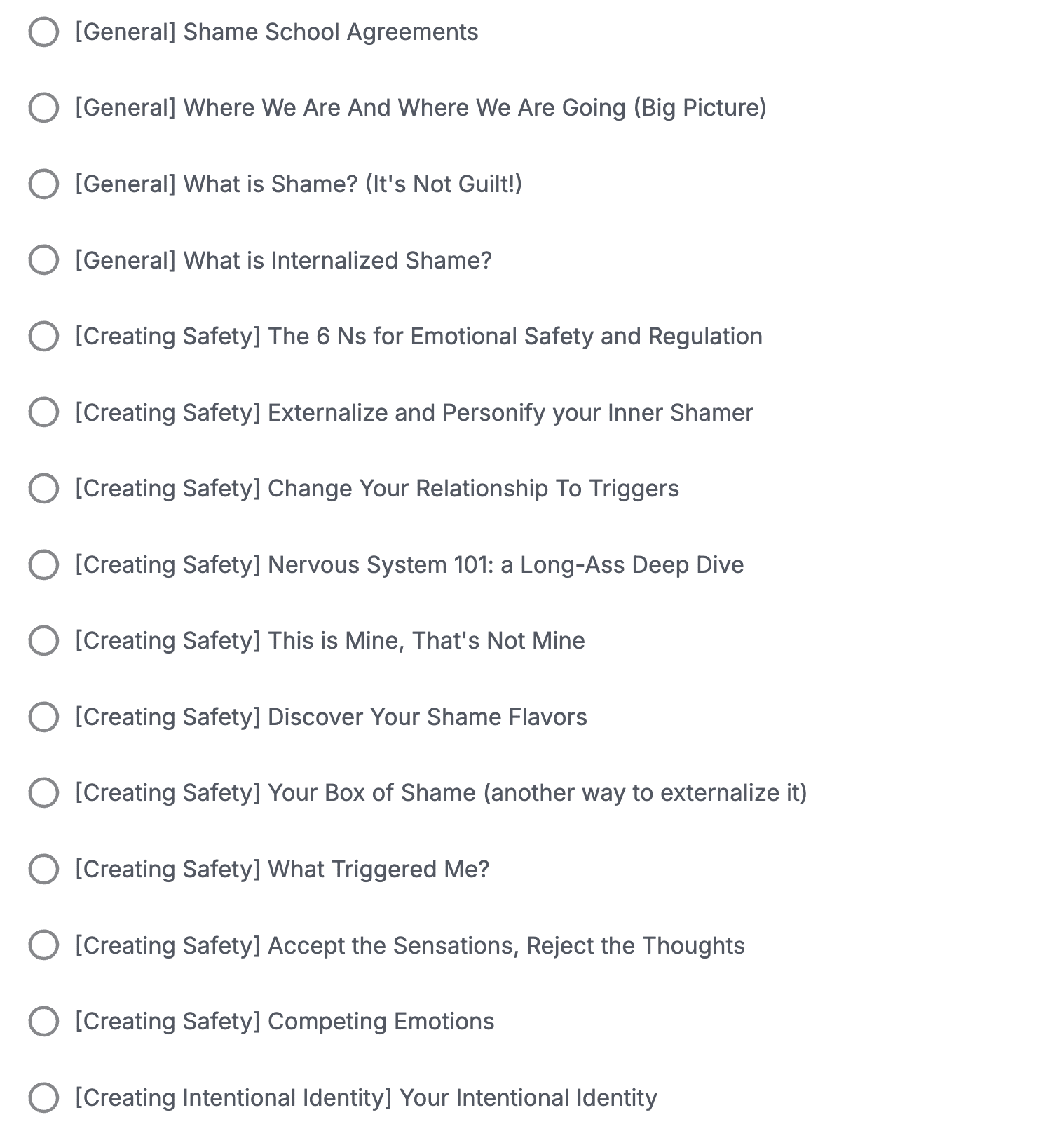Check the 6 Ns for Emotional Safety circle
1064x1143 pixels.
click(x=43, y=337)
